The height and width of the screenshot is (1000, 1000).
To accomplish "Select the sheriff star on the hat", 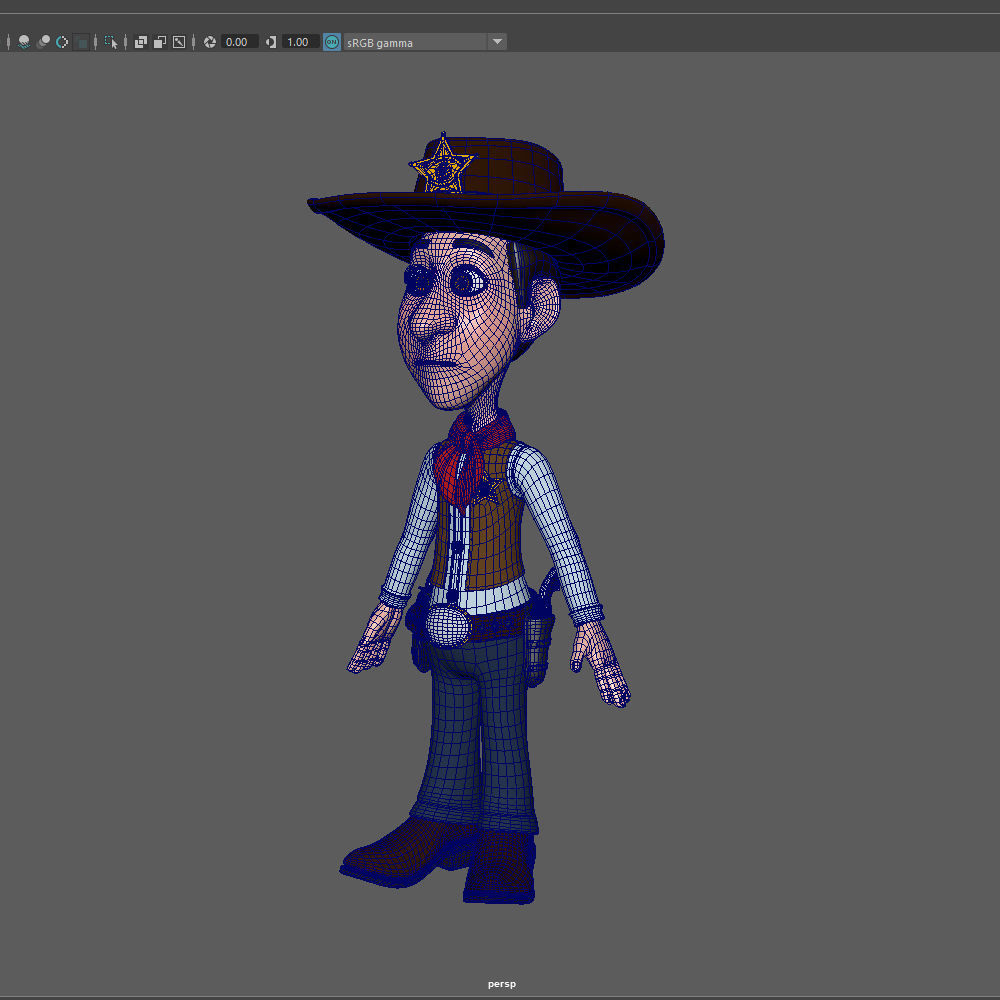I will pos(443,165).
